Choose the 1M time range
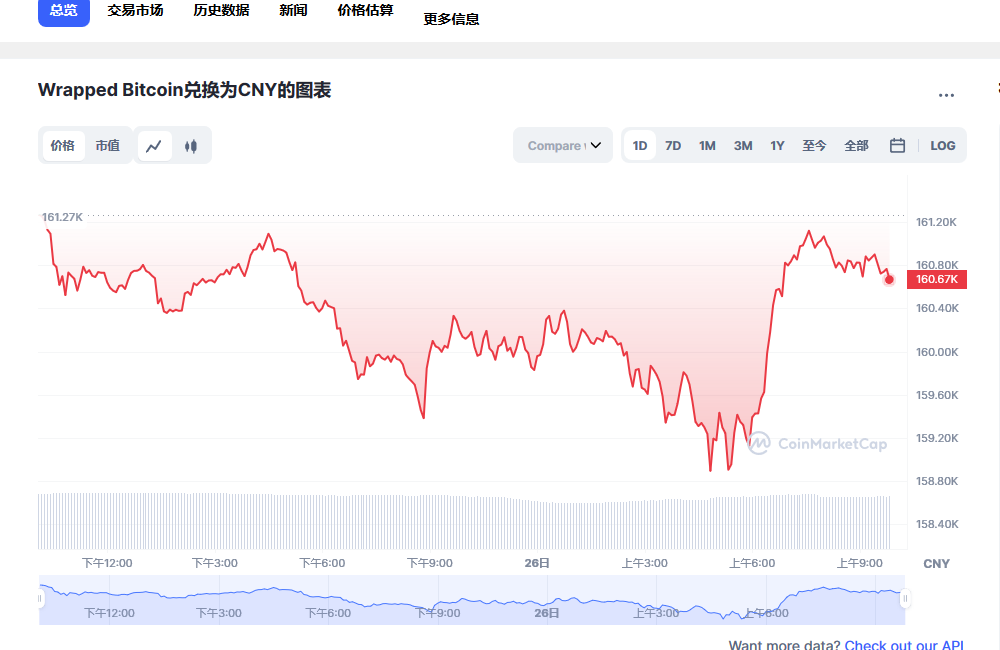The height and width of the screenshot is (650, 1000). [x=707, y=145]
